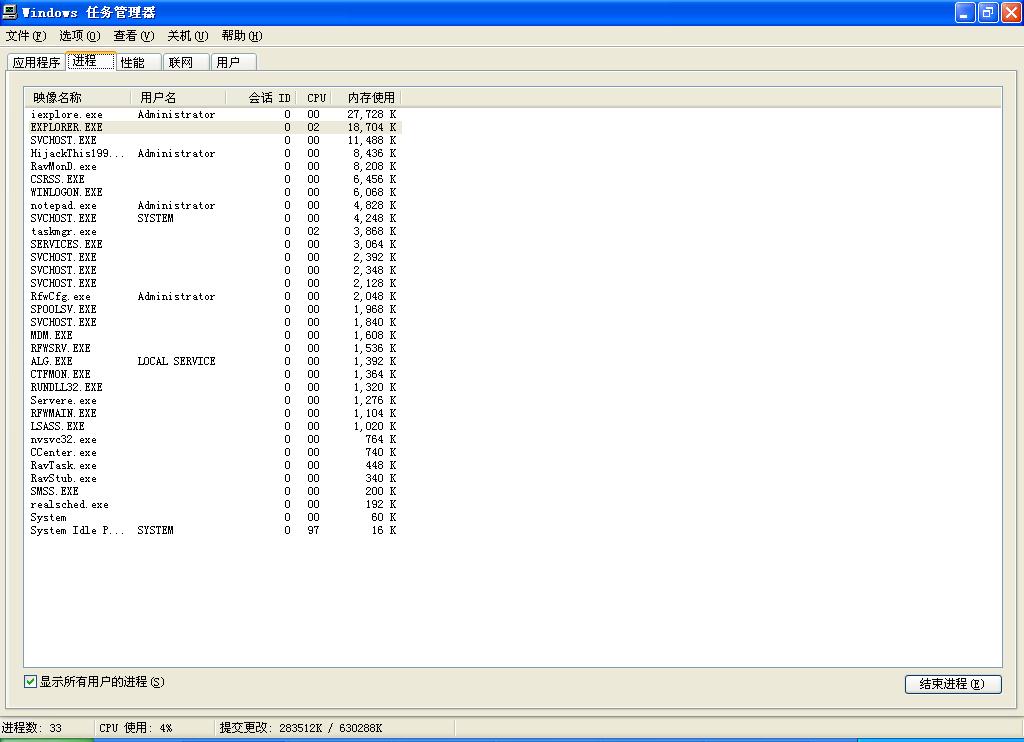Click the Task Manager title bar icon
The image size is (1024, 742).
coord(10,12)
